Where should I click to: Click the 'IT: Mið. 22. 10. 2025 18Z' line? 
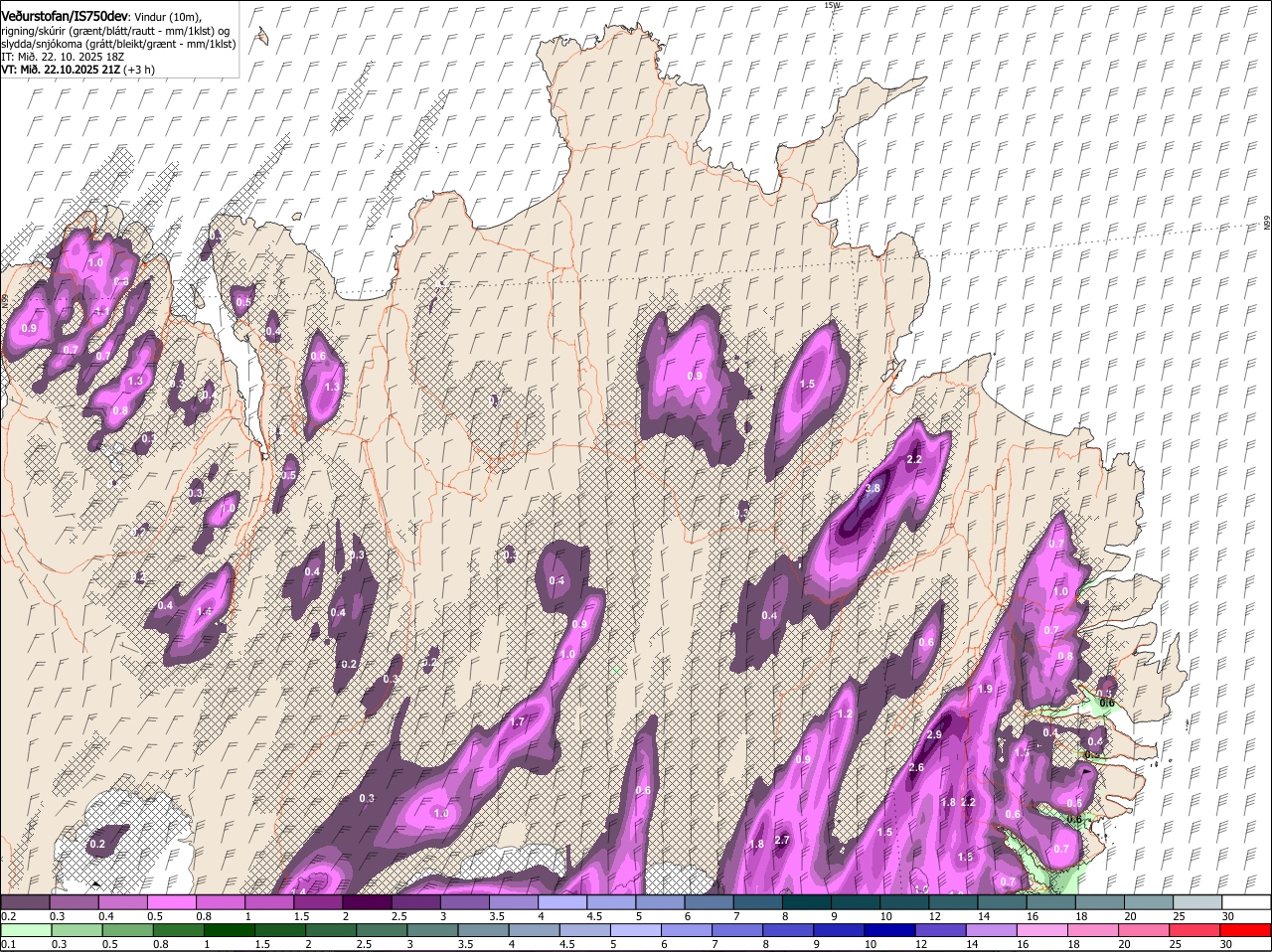point(63,57)
